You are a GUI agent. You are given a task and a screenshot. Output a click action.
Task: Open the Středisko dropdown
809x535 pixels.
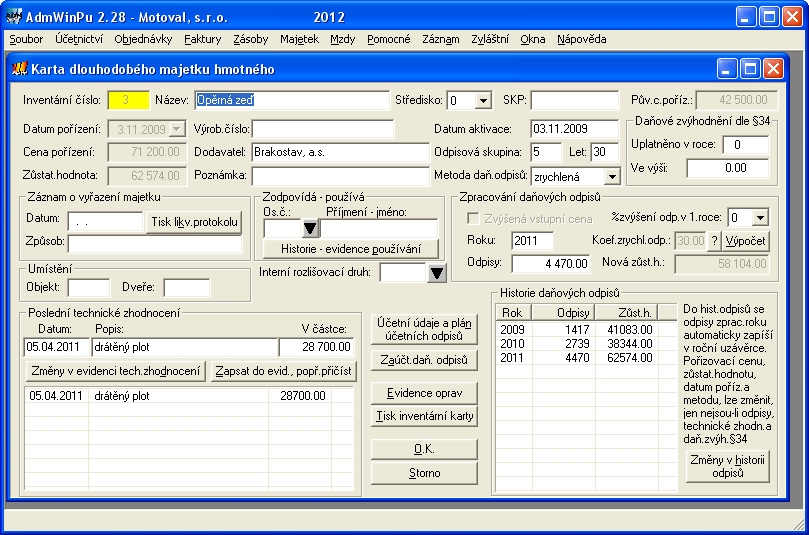coord(483,100)
